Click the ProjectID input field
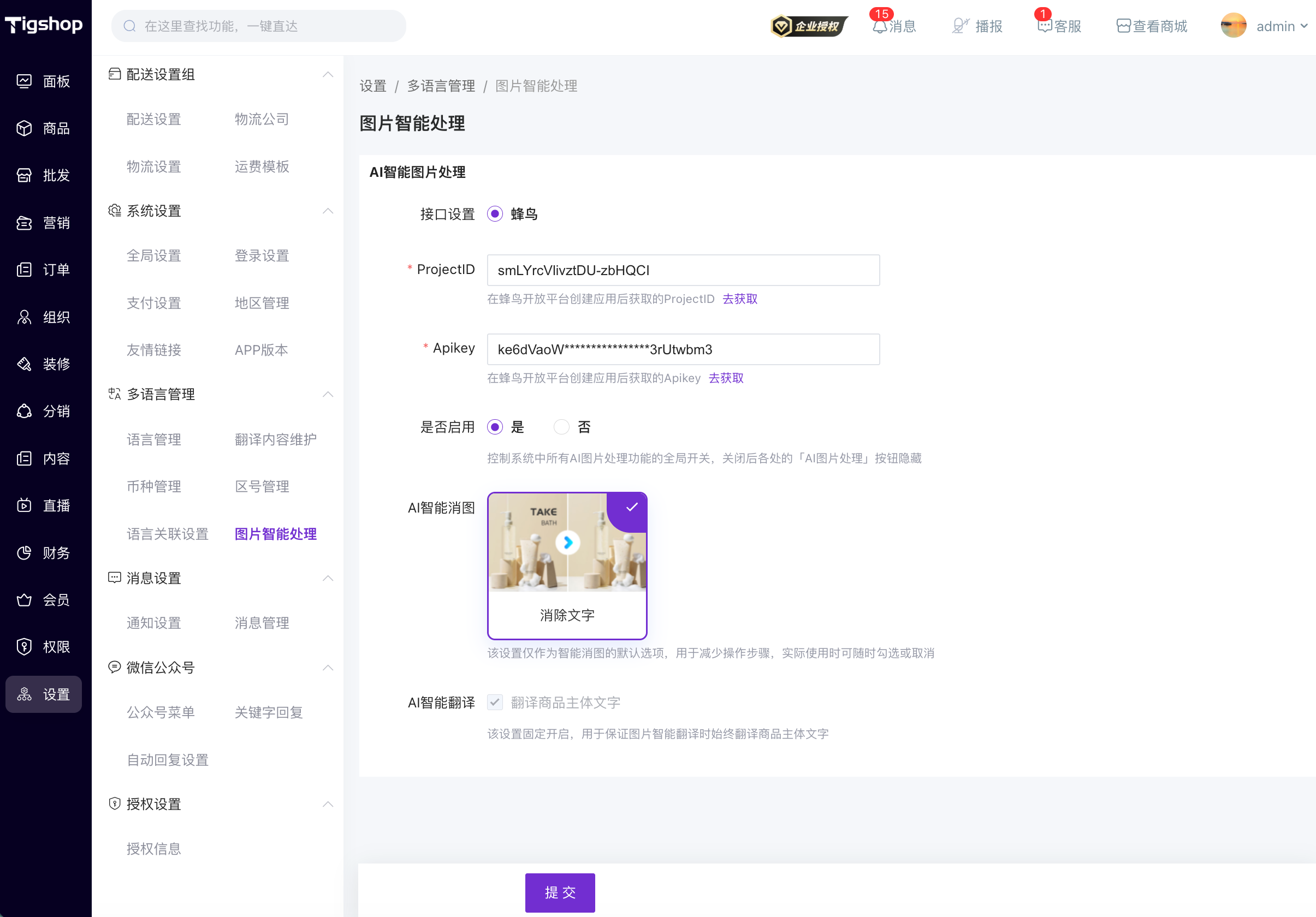Image resolution: width=1316 pixels, height=917 pixels. point(683,270)
